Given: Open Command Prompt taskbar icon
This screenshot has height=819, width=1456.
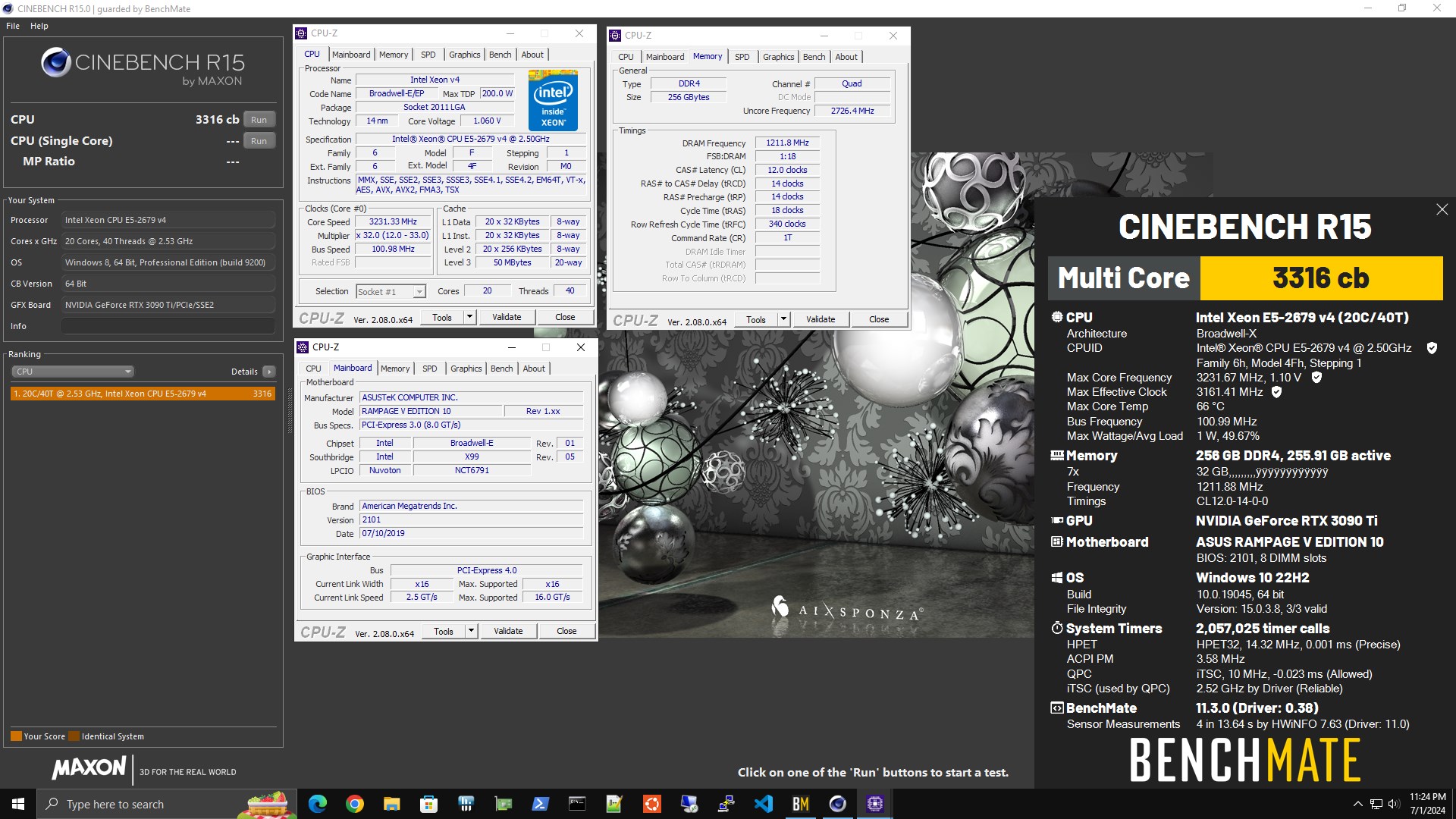Looking at the screenshot, I should 577,804.
